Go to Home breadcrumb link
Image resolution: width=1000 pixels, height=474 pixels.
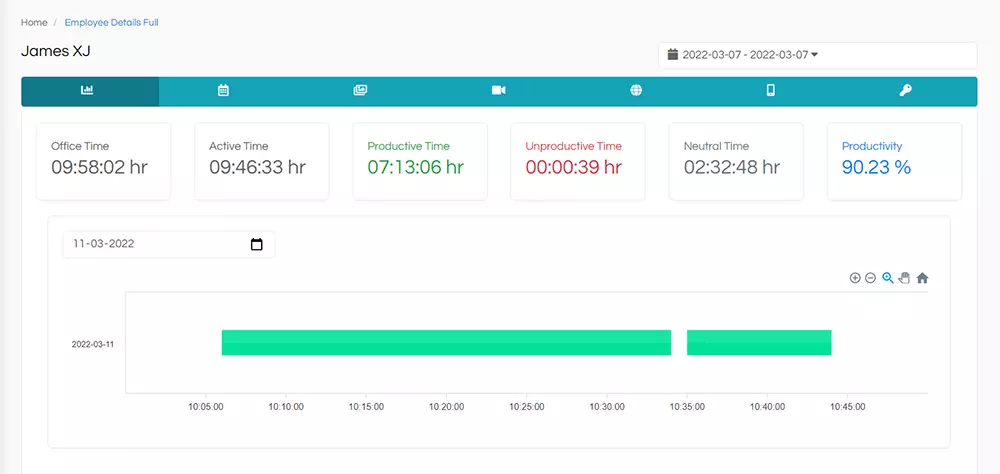[34, 22]
